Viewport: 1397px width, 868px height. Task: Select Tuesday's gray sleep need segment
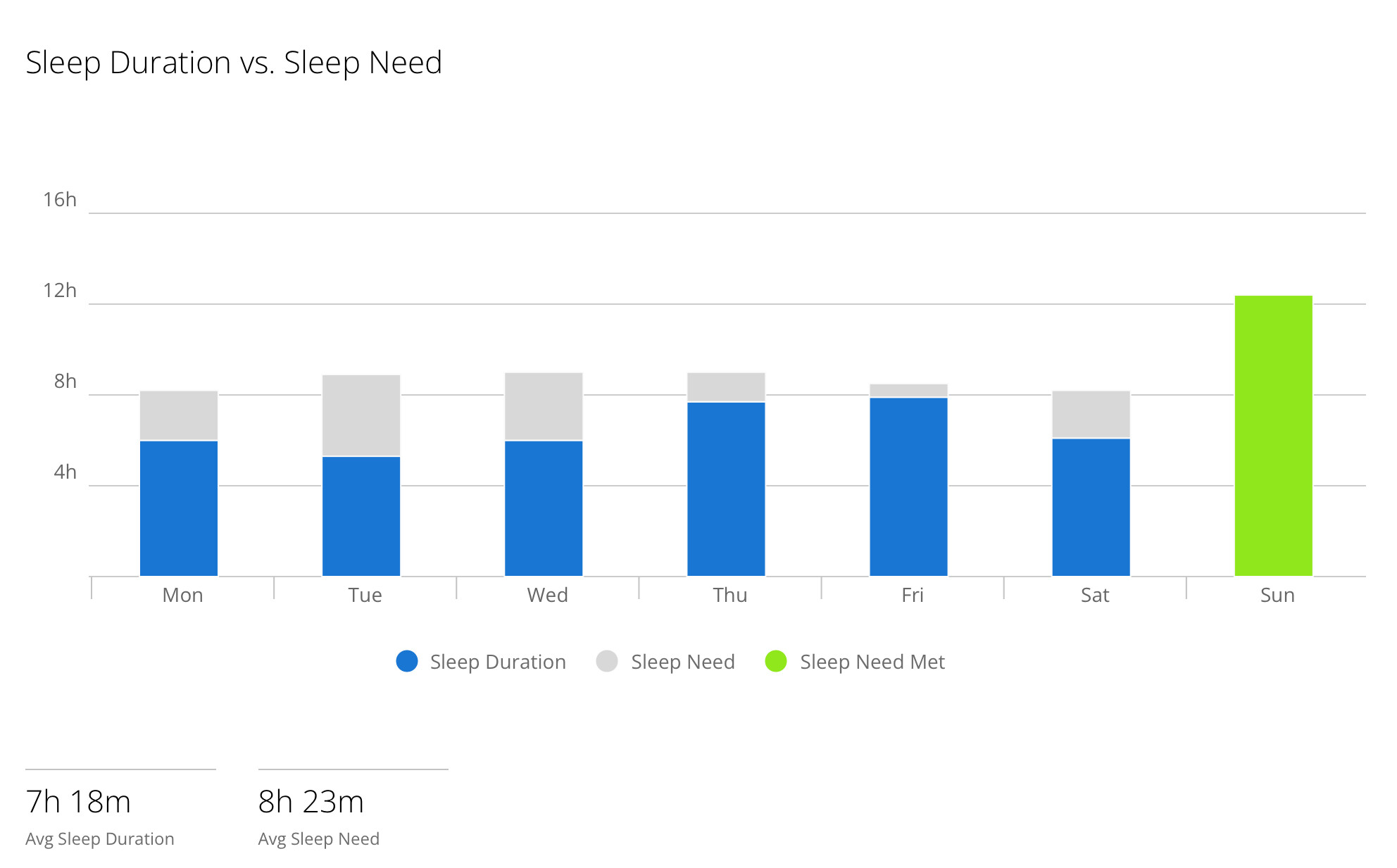tap(361, 415)
